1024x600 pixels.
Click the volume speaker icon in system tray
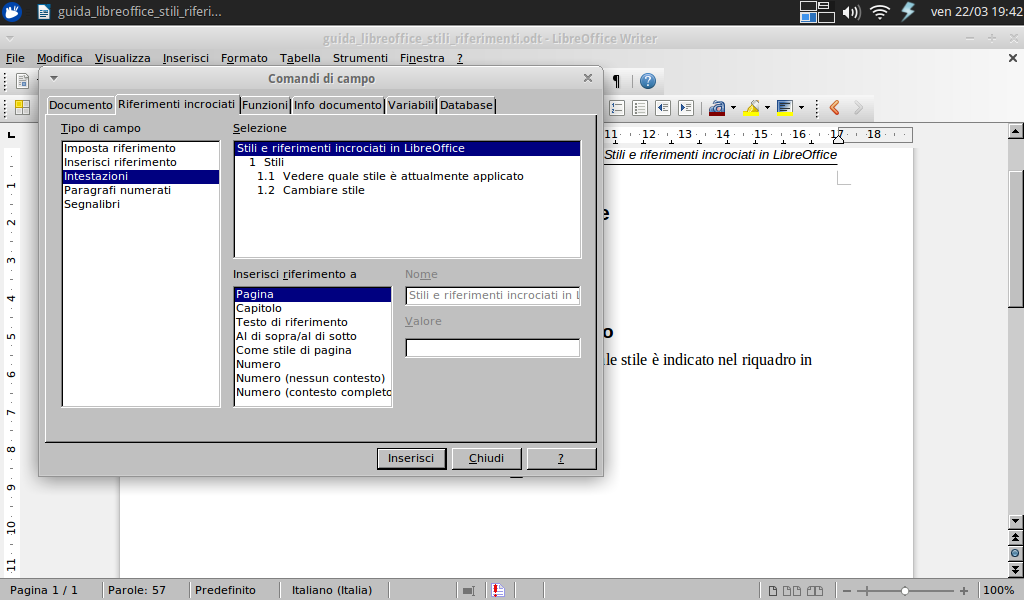coord(851,12)
